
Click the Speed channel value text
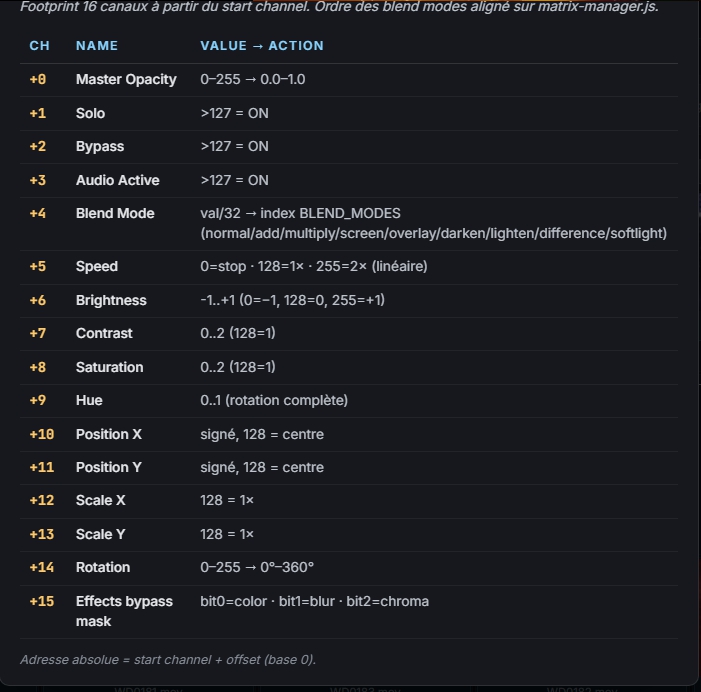coord(314,266)
